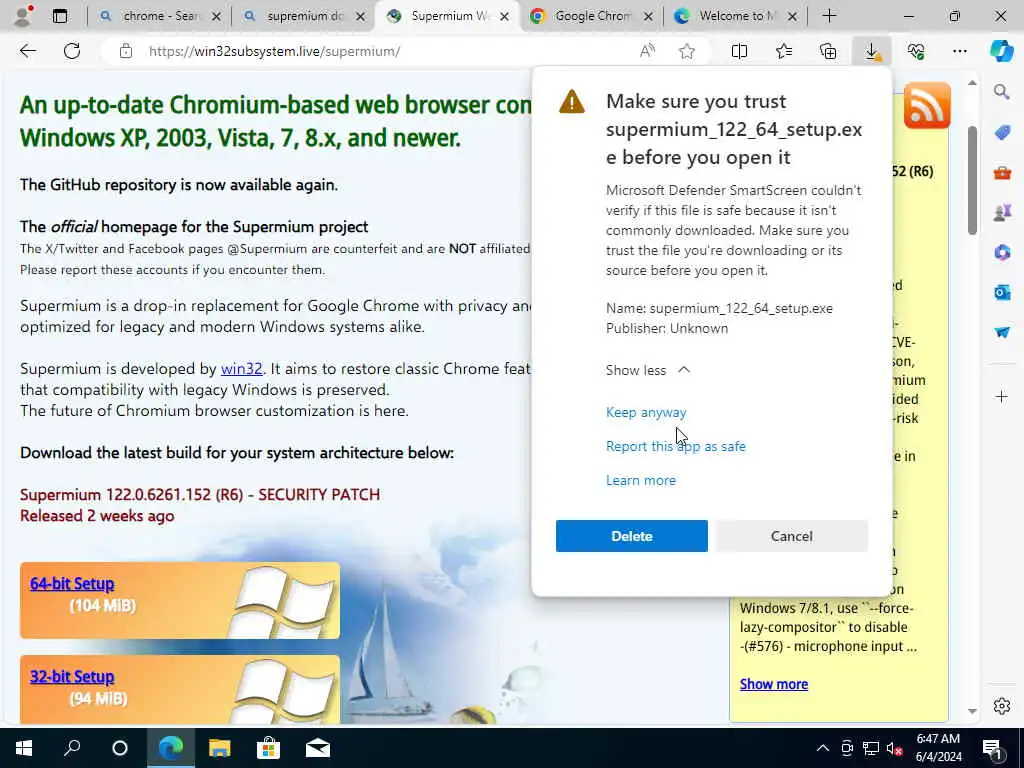This screenshot has width=1024, height=768.
Task: Open the sidebar Games icon
Action: click(1002, 212)
